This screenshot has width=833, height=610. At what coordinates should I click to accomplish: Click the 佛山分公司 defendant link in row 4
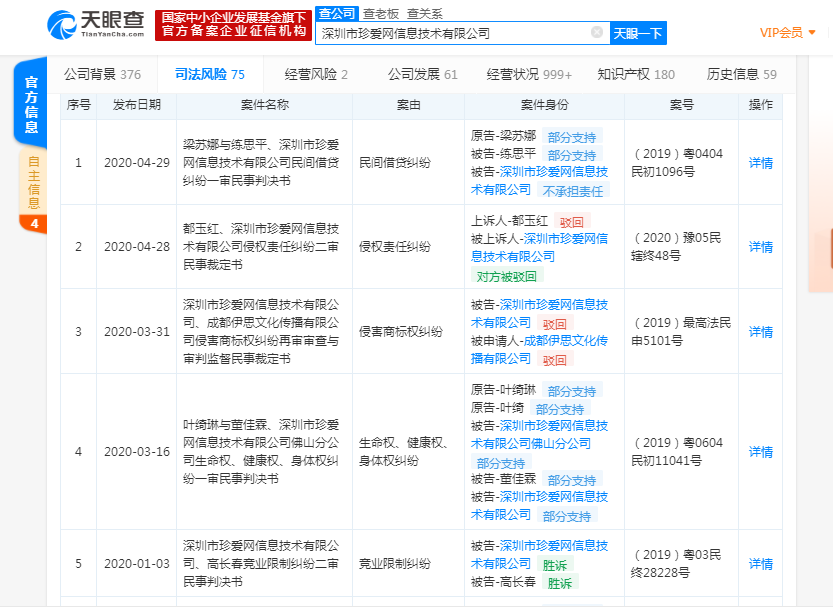[x=539, y=435]
